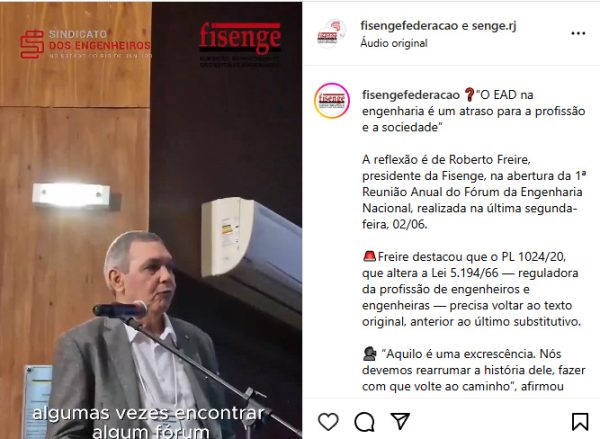Click the caption text about PL 1024/20

point(471,289)
